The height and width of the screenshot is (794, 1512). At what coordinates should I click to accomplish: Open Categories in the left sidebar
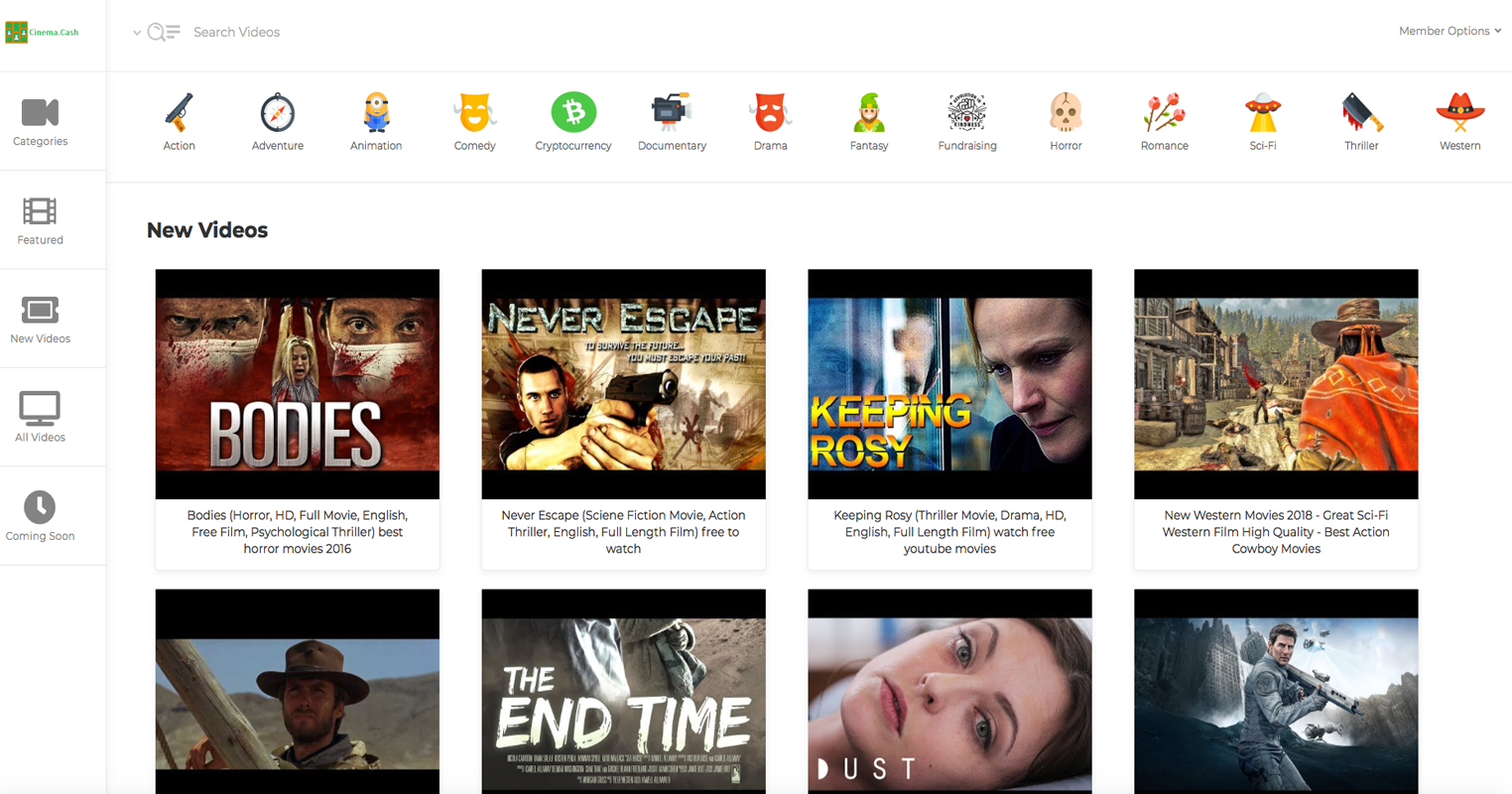[x=40, y=122]
